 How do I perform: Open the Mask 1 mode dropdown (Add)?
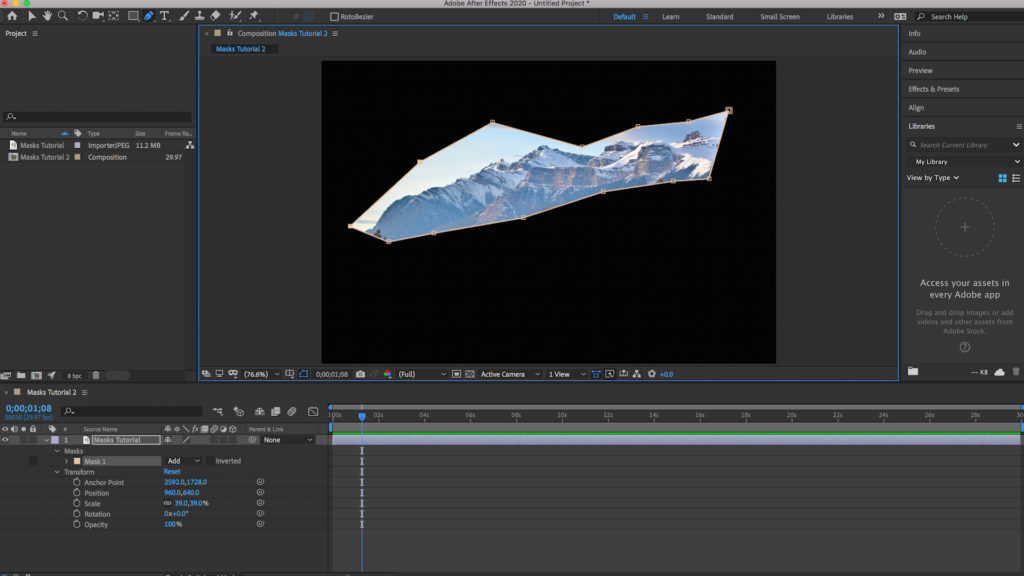184,461
